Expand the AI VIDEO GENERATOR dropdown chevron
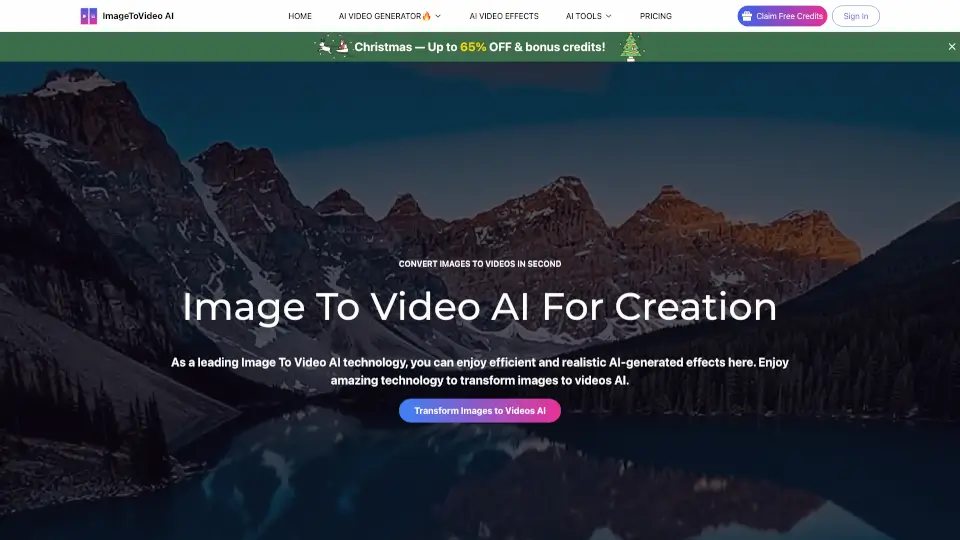This screenshot has height=540, width=960. (438, 16)
